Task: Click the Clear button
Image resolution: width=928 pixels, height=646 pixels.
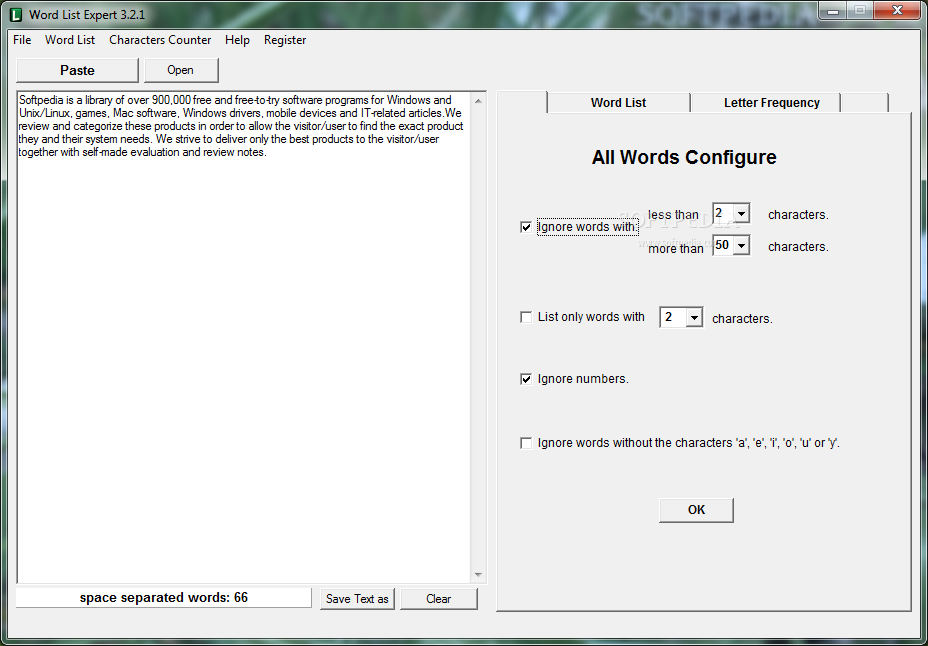Action: tap(439, 599)
